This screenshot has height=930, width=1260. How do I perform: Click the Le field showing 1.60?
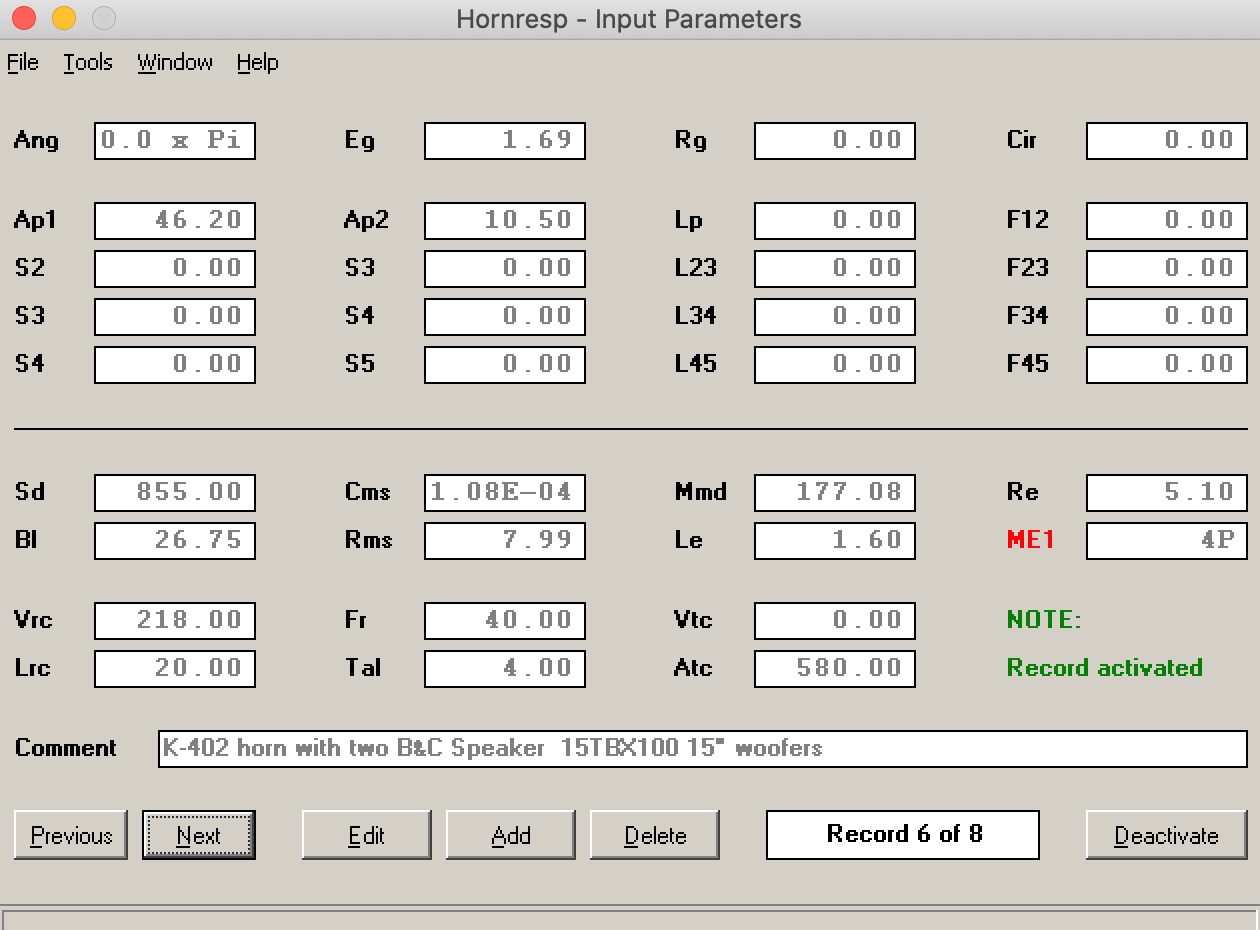coord(835,541)
